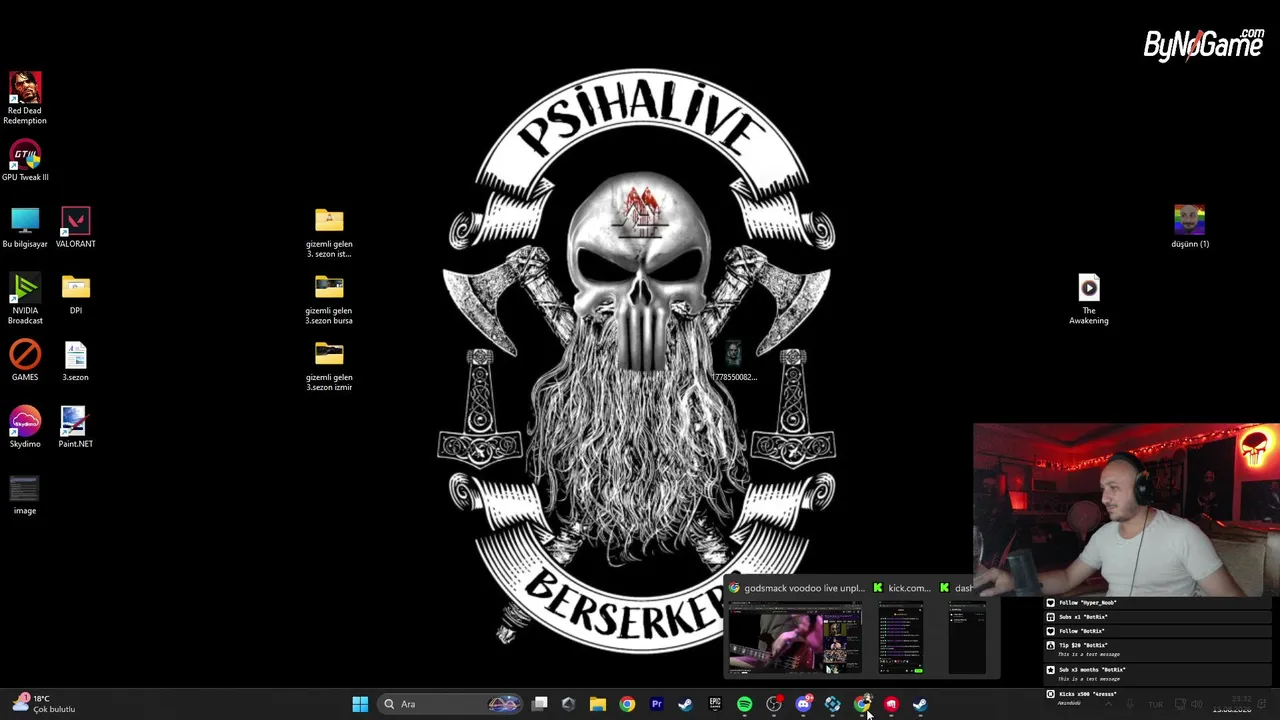
Task: Select the VALORANT desktop shortcut
Action: coord(76,228)
